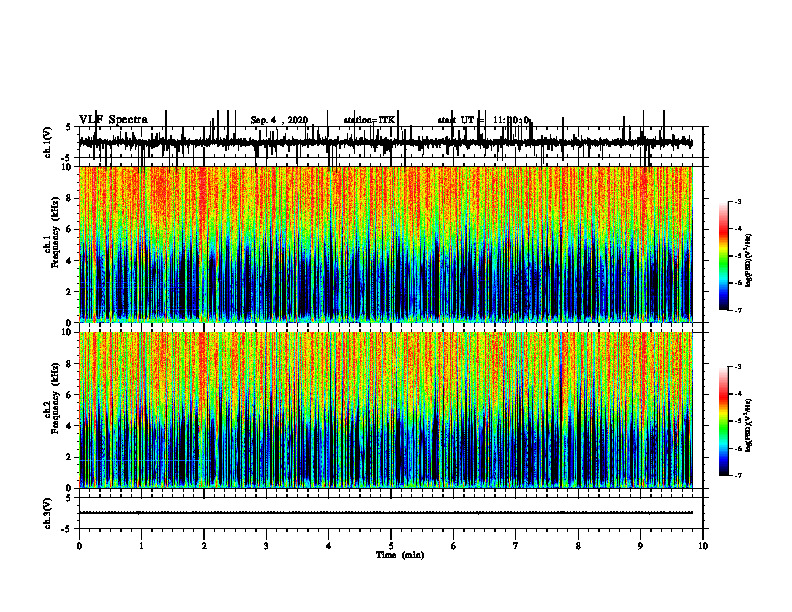This screenshot has height=612, width=792.
Task: Click time-axis tick label "8"
Action: (578, 546)
